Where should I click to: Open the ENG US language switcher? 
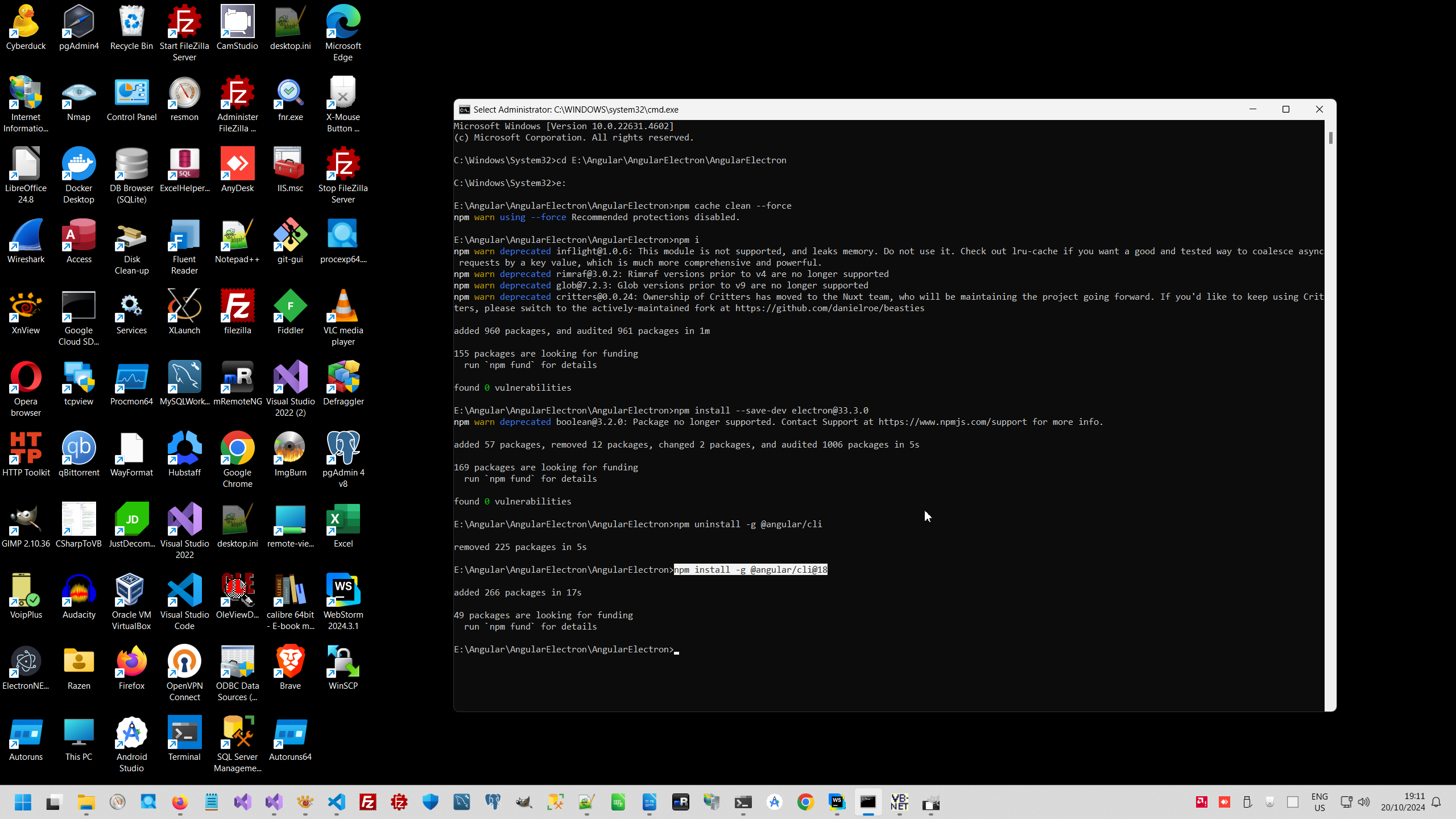tap(1319, 803)
